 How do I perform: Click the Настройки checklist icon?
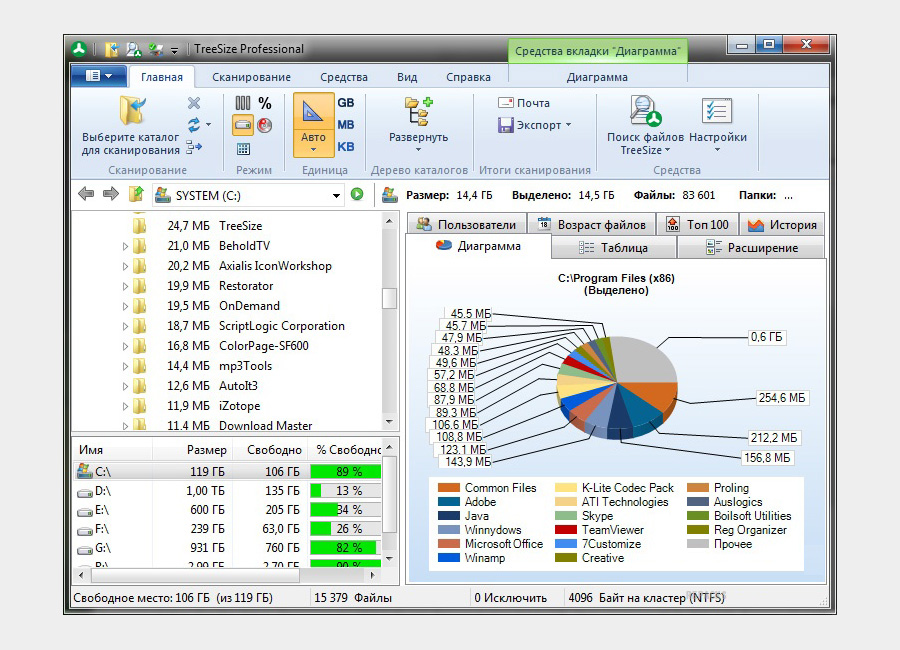(x=716, y=111)
